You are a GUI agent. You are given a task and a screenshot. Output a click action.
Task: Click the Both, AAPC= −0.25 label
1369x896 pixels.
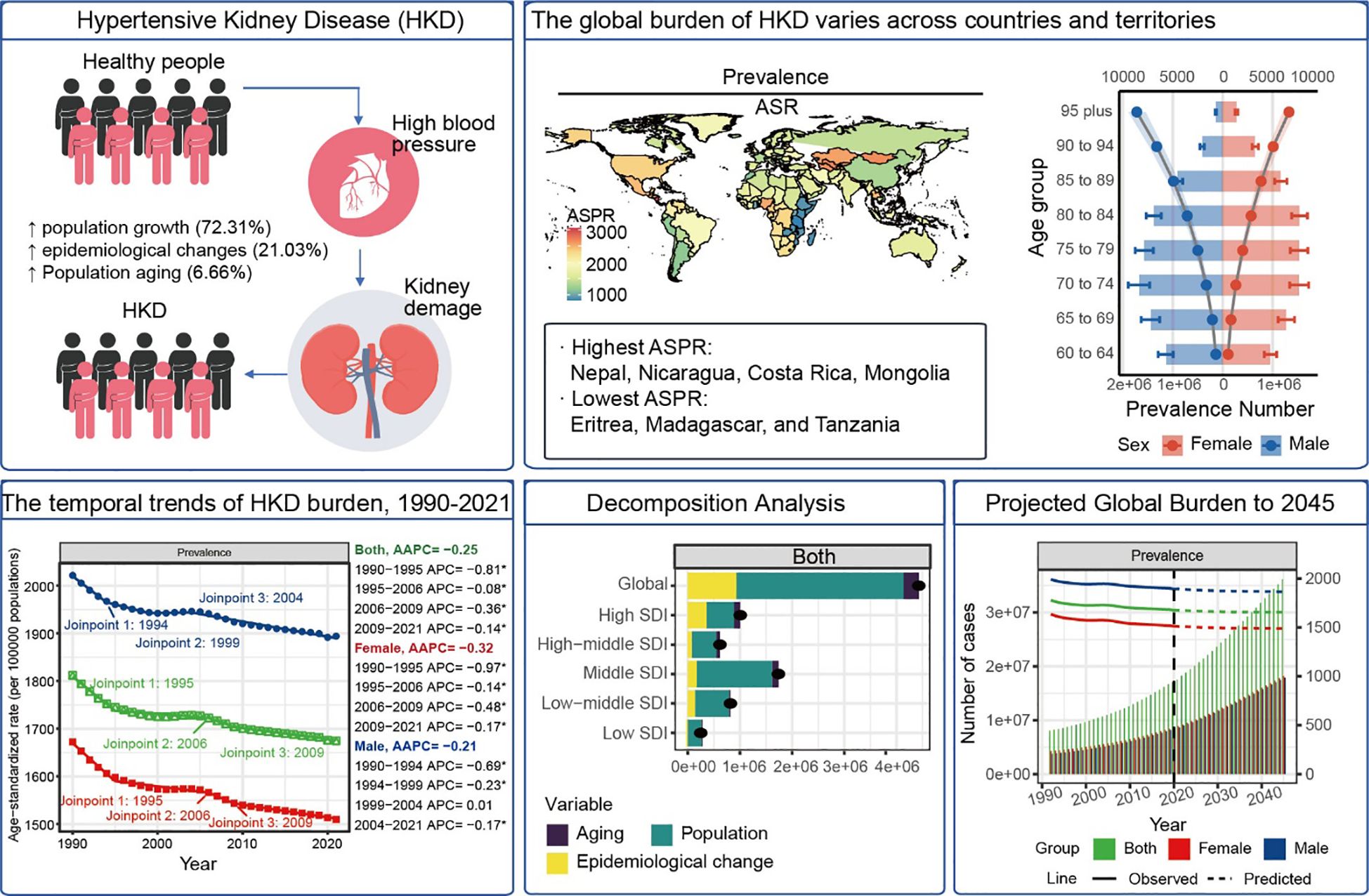point(416,550)
